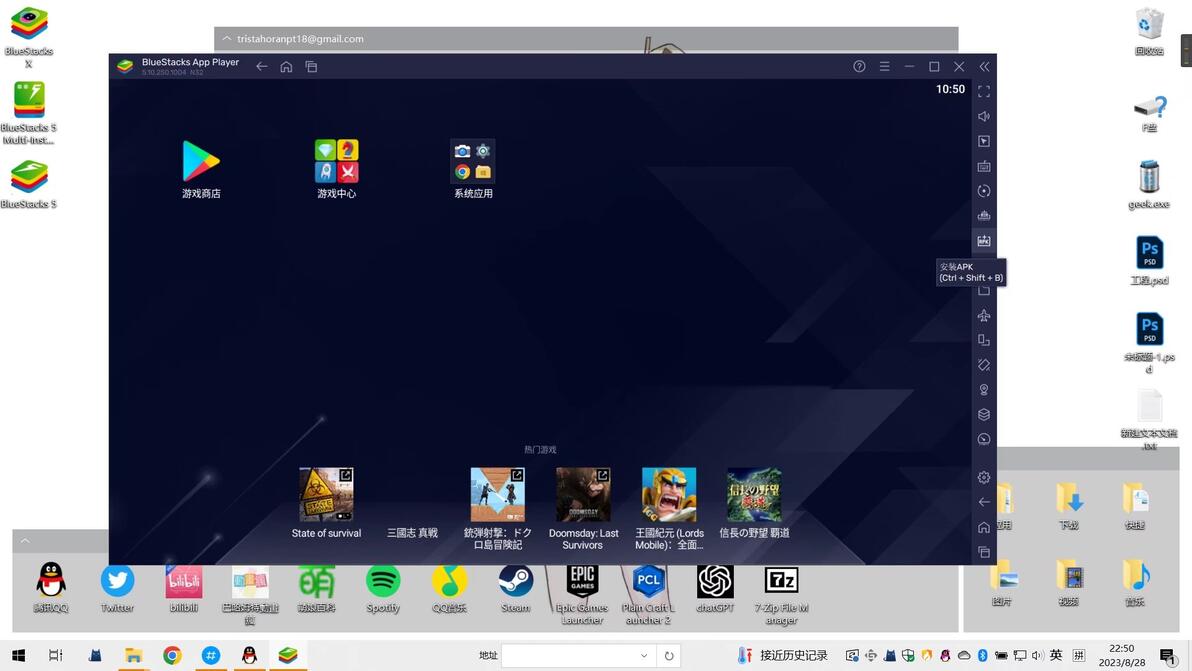1192x671 pixels.
Task: Launch 王國紀元 (Lords Mobile) game
Action: coord(669,508)
